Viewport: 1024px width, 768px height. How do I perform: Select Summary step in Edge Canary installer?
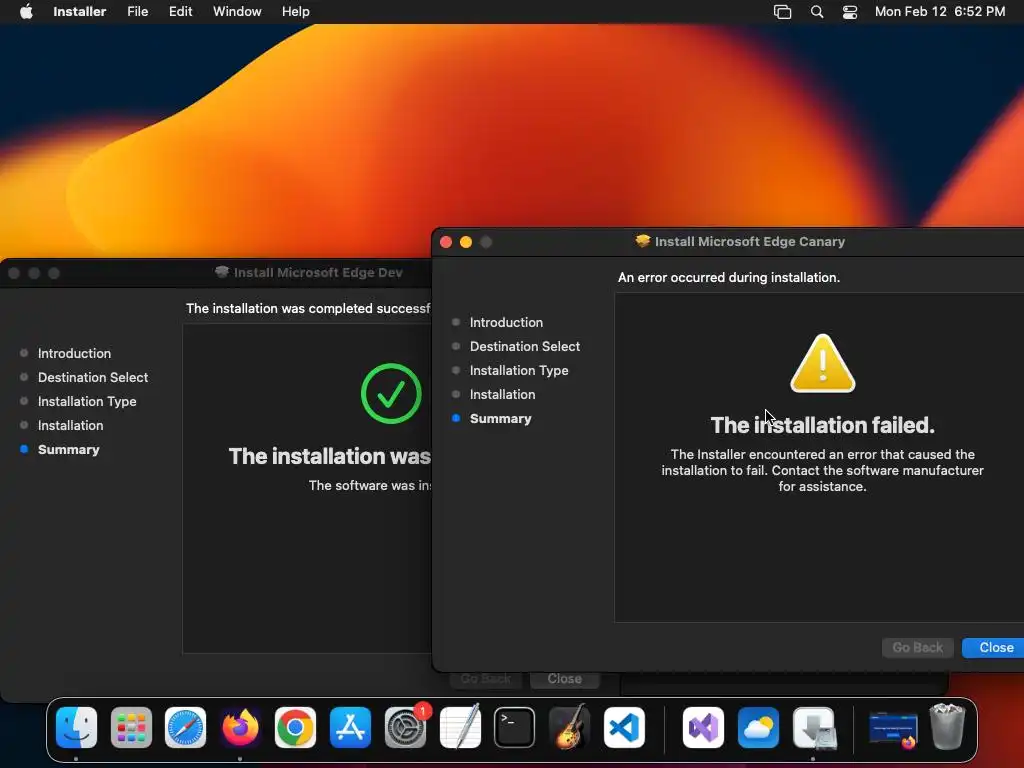tap(500, 419)
